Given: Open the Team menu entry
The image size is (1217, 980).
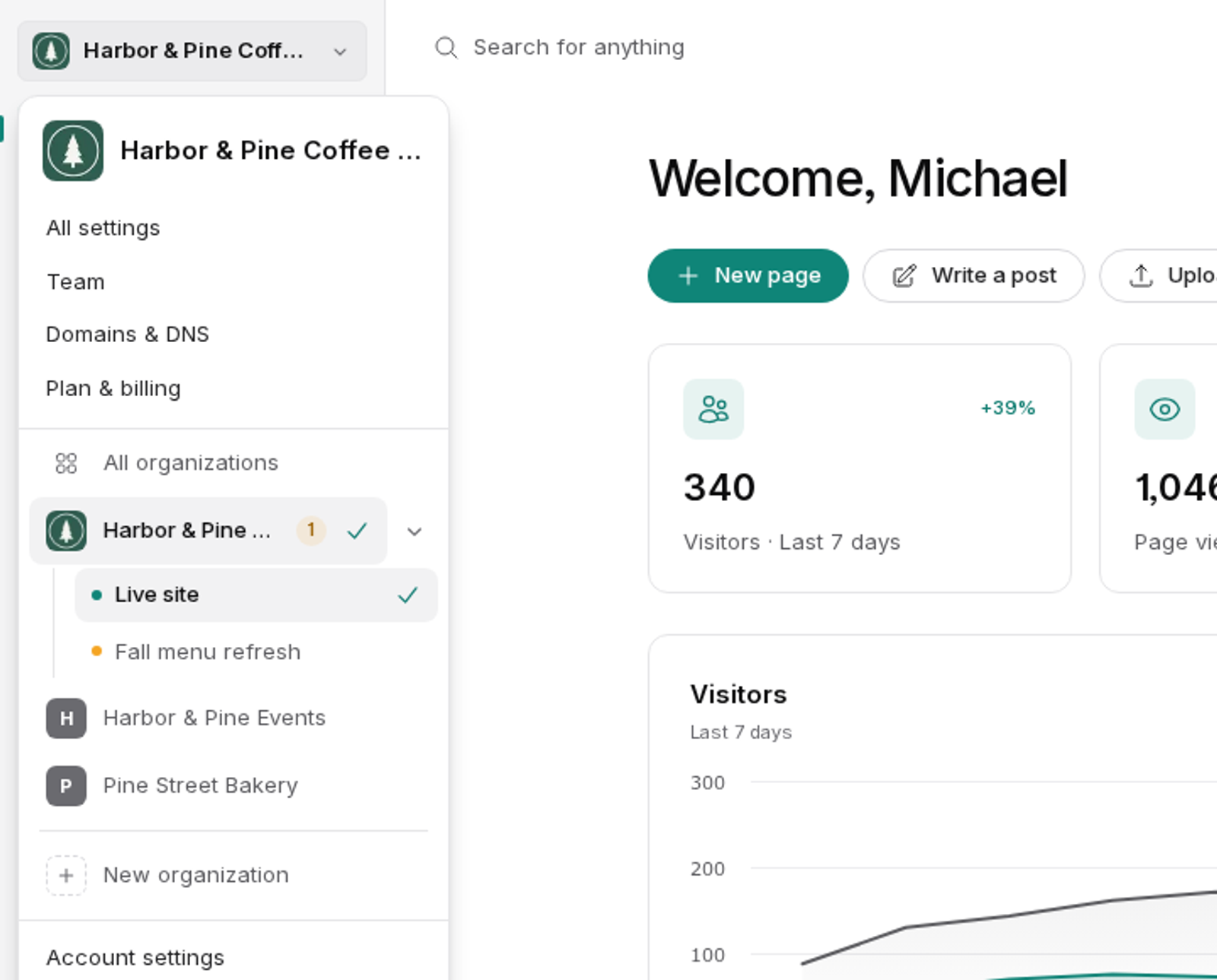Looking at the screenshot, I should (x=76, y=282).
